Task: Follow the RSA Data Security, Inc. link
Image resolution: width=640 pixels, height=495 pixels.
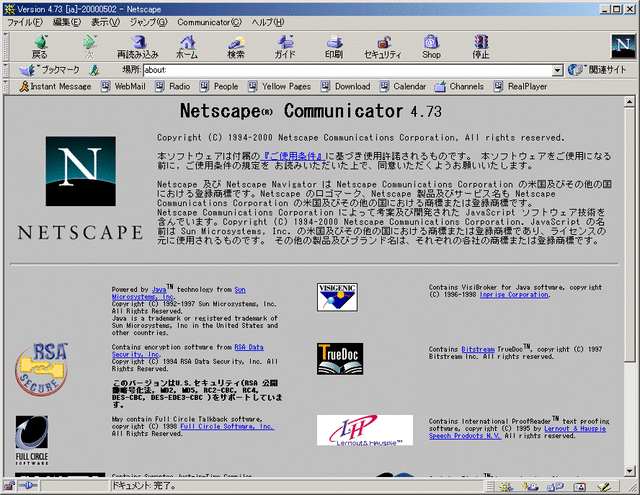Action: tap(136, 355)
